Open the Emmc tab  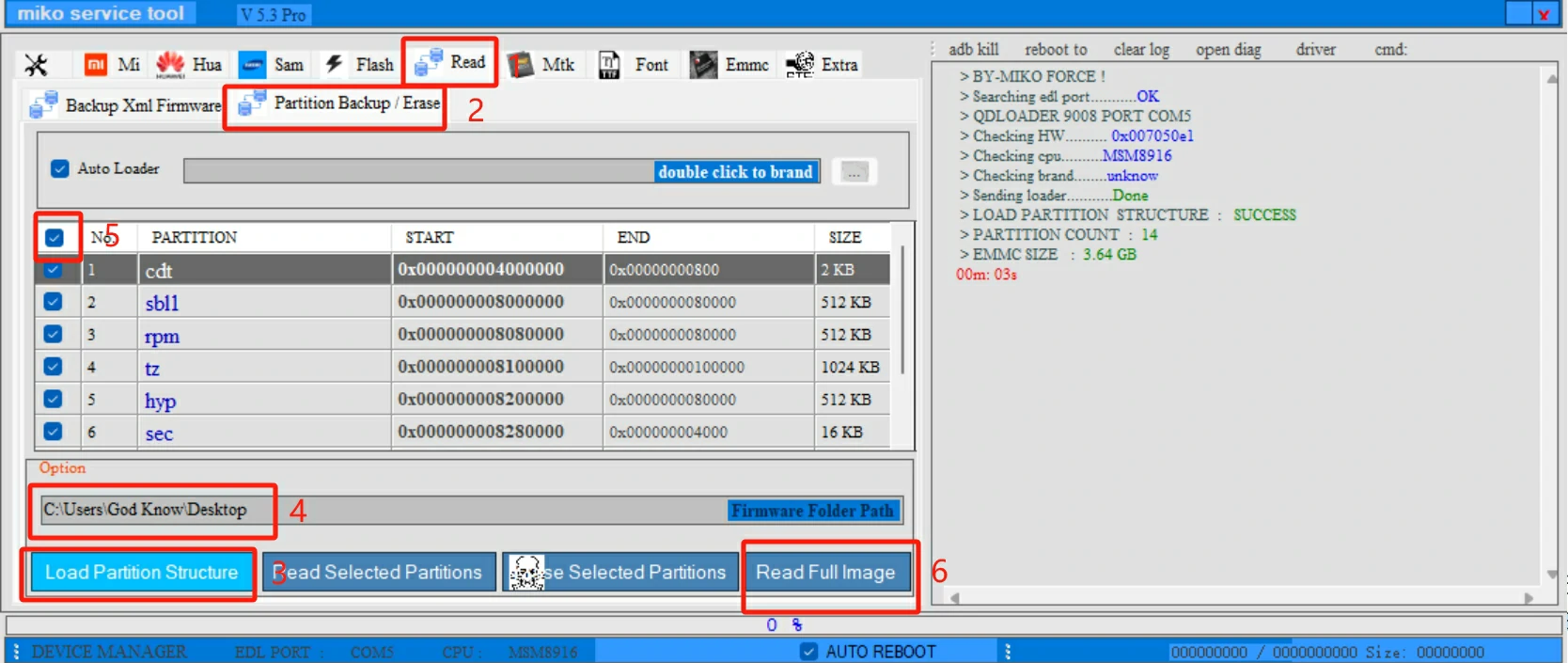(x=729, y=65)
